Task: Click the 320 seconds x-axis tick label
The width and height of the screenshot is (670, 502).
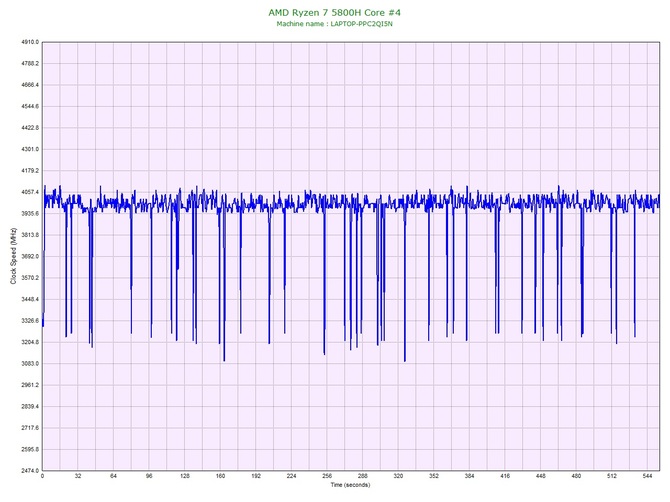Action: (398, 476)
